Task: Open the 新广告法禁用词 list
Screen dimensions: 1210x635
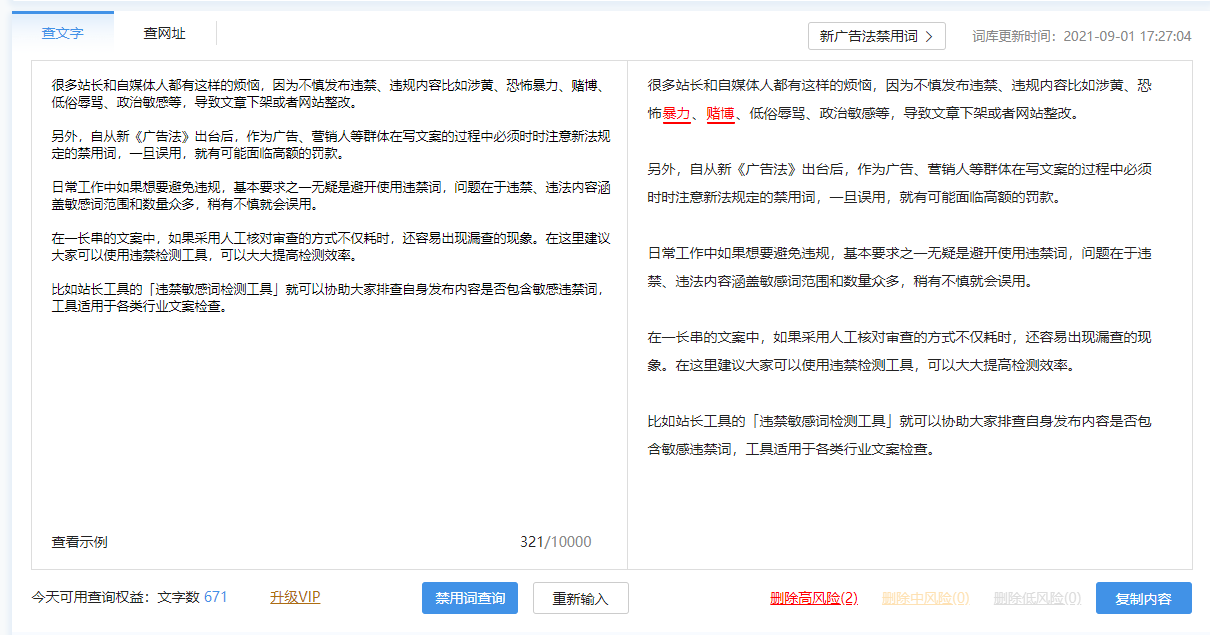Action: (x=876, y=36)
